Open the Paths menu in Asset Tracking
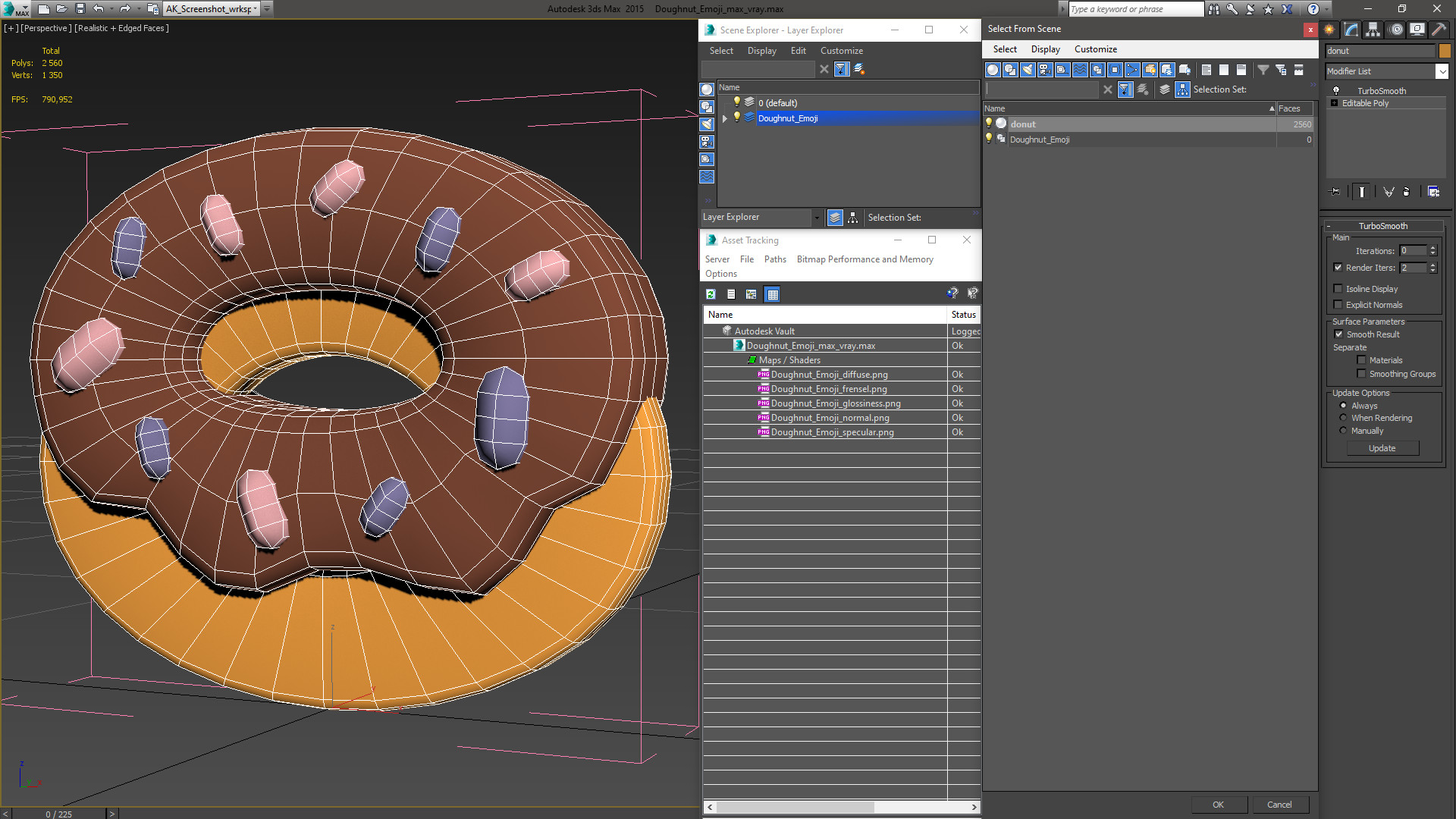 774,259
